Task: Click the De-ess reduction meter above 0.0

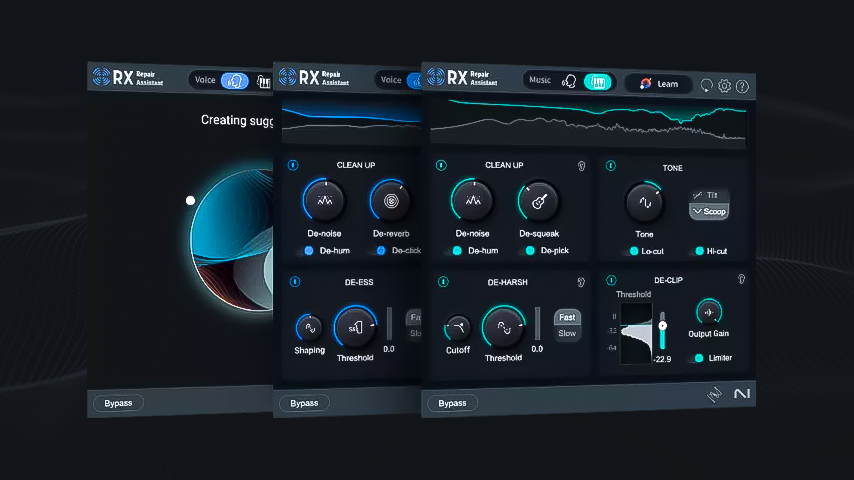Action: 389,323
